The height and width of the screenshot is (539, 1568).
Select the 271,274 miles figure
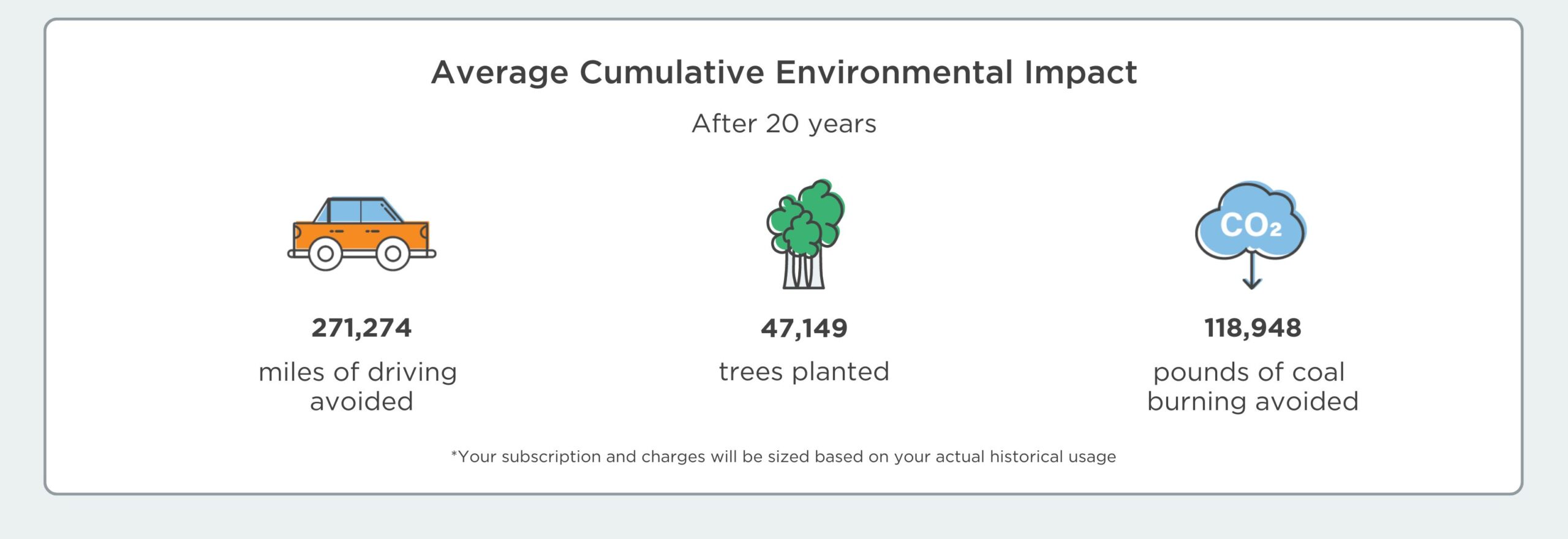coord(361,328)
